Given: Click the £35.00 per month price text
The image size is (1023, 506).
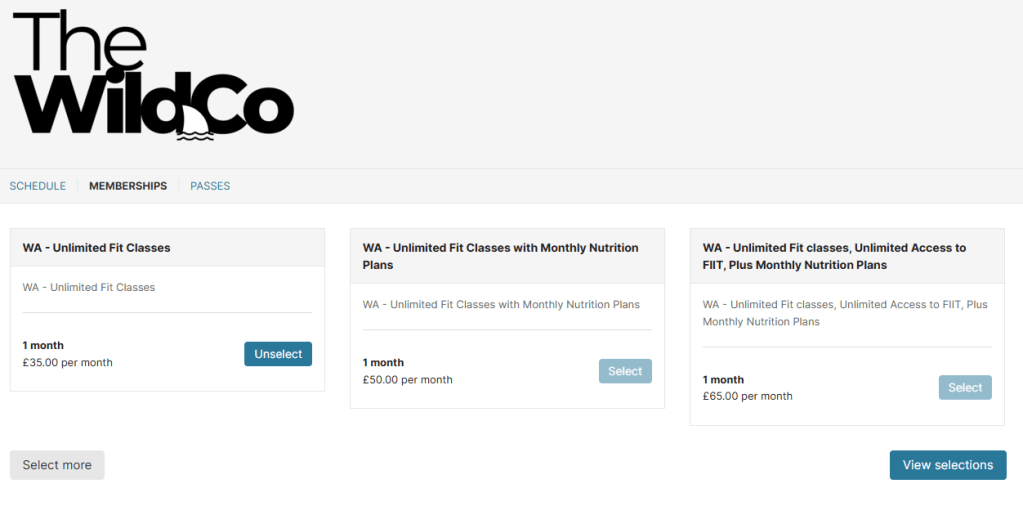Looking at the screenshot, I should [x=68, y=363].
